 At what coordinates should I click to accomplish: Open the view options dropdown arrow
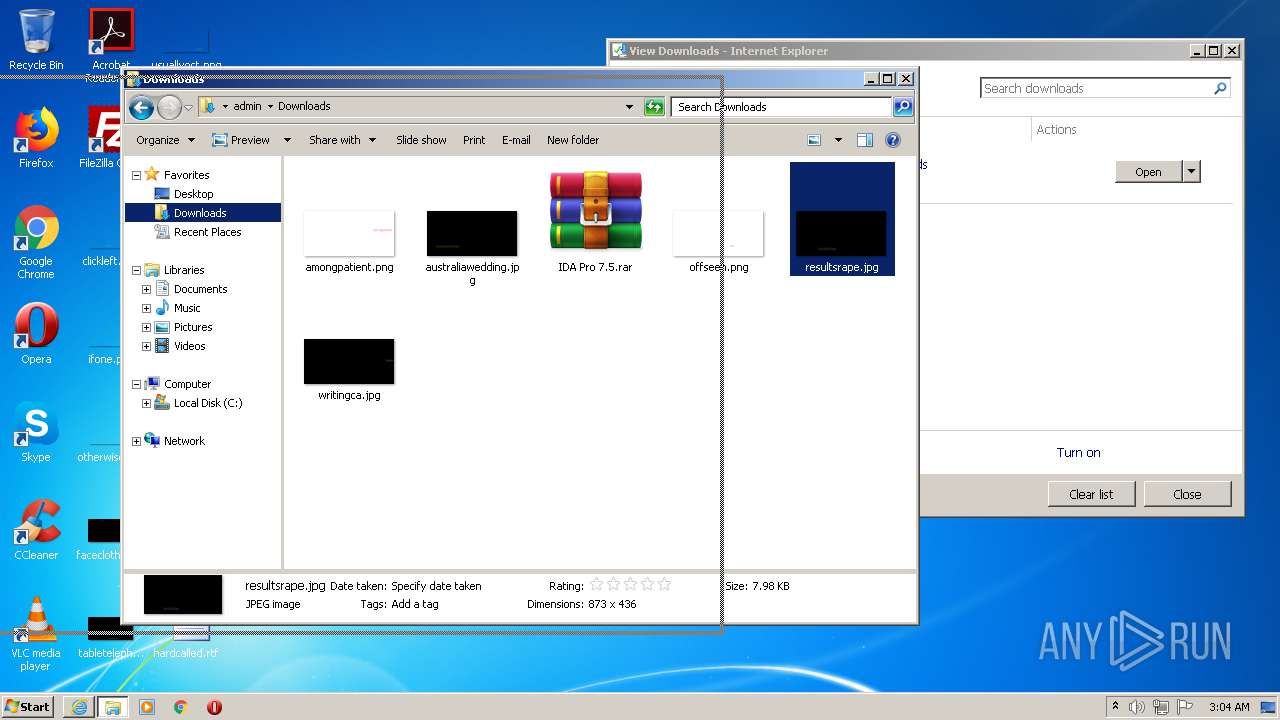(838, 140)
